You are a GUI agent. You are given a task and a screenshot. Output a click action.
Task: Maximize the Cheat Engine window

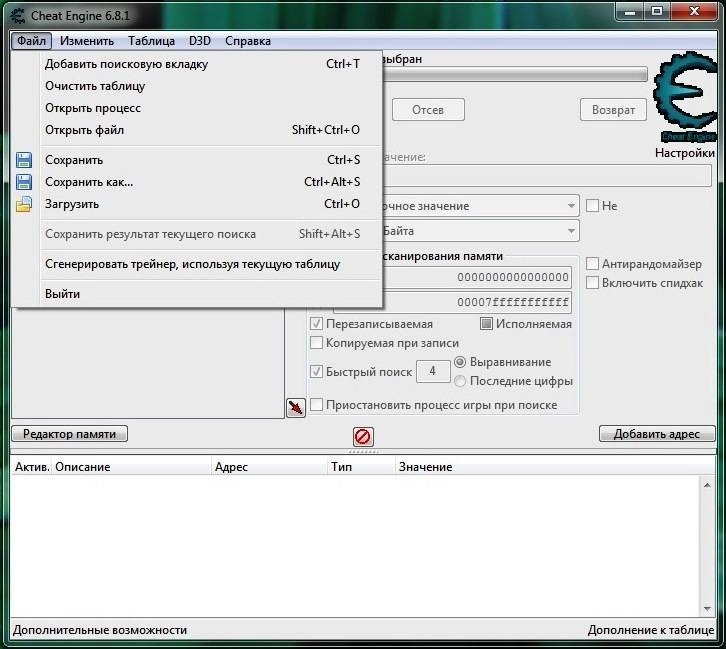pyautogui.click(x=657, y=12)
